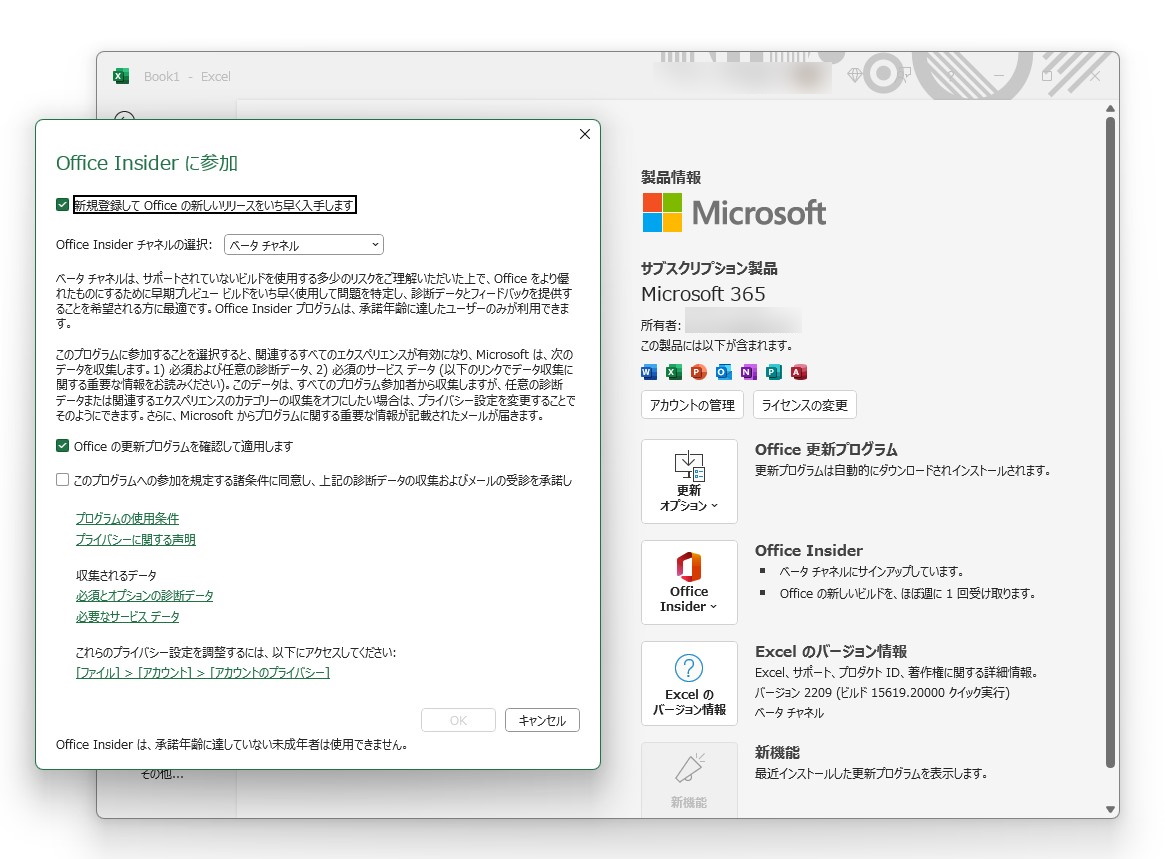Open the Office Insider チャネル dropdown
The image size is (1165, 859).
click(303, 244)
